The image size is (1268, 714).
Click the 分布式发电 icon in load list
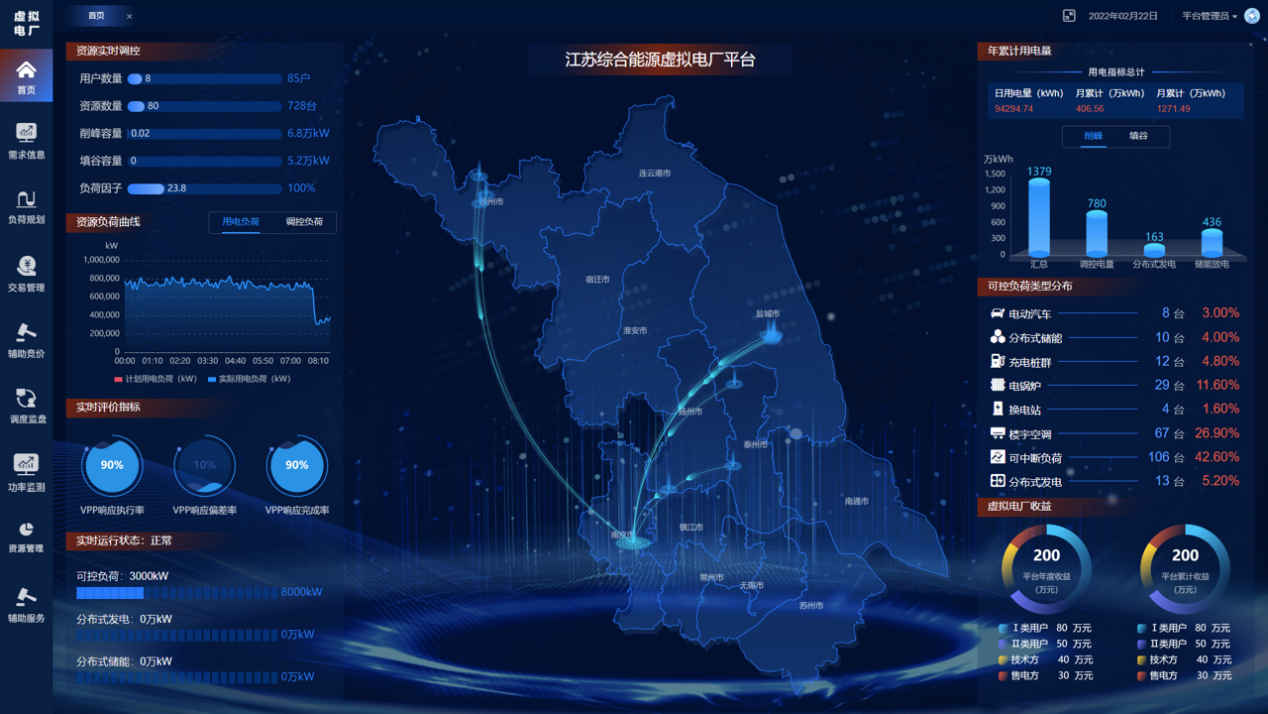point(997,481)
